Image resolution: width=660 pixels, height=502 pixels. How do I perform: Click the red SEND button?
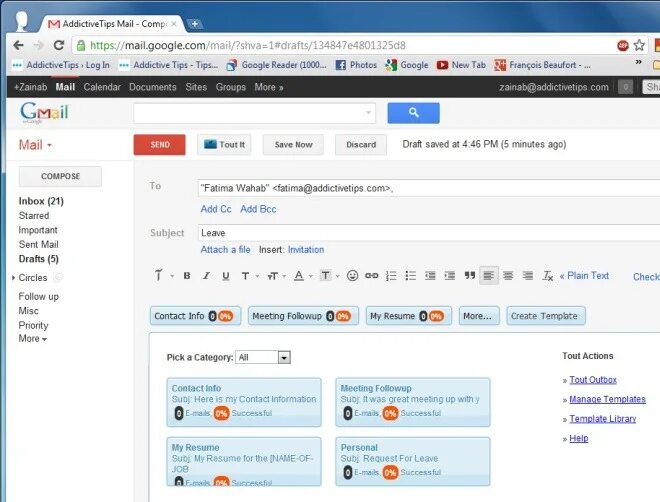click(160, 145)
